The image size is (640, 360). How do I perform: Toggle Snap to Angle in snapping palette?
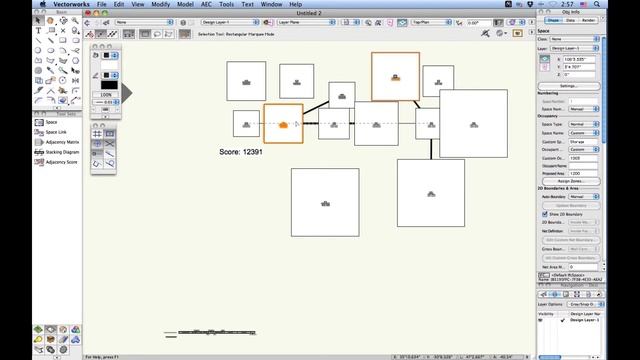97,144
